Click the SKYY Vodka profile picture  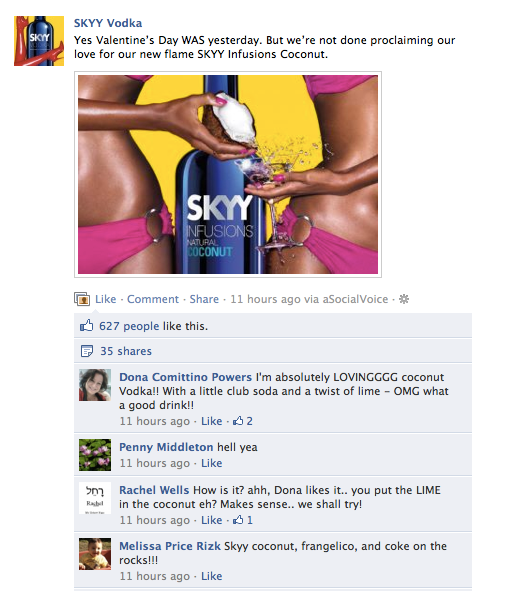(39, 41)
